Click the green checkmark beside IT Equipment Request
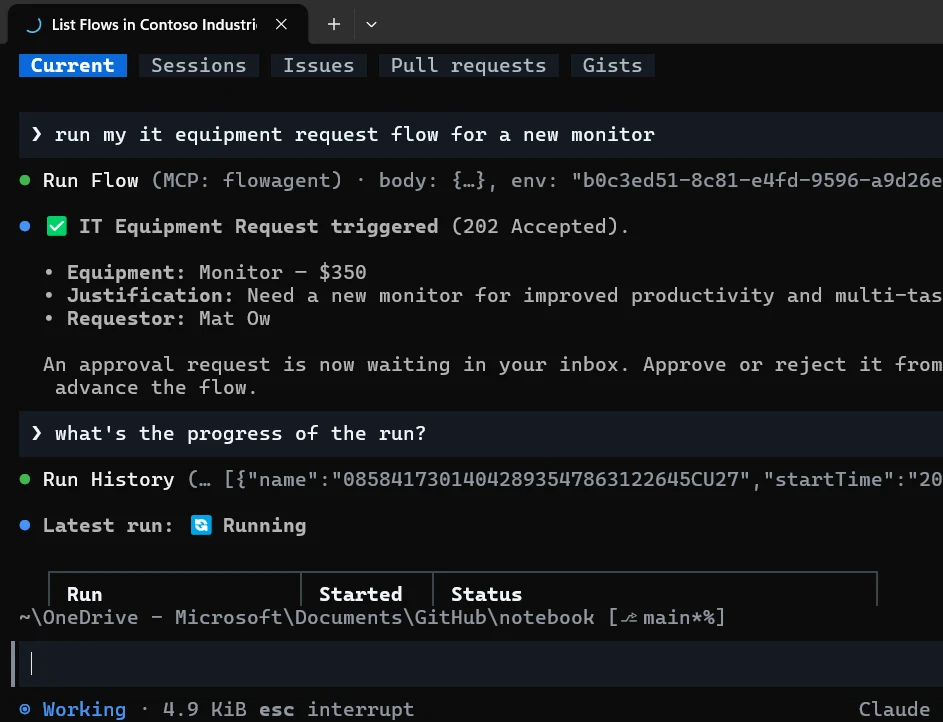943x722 pixels. pos(57,227)
